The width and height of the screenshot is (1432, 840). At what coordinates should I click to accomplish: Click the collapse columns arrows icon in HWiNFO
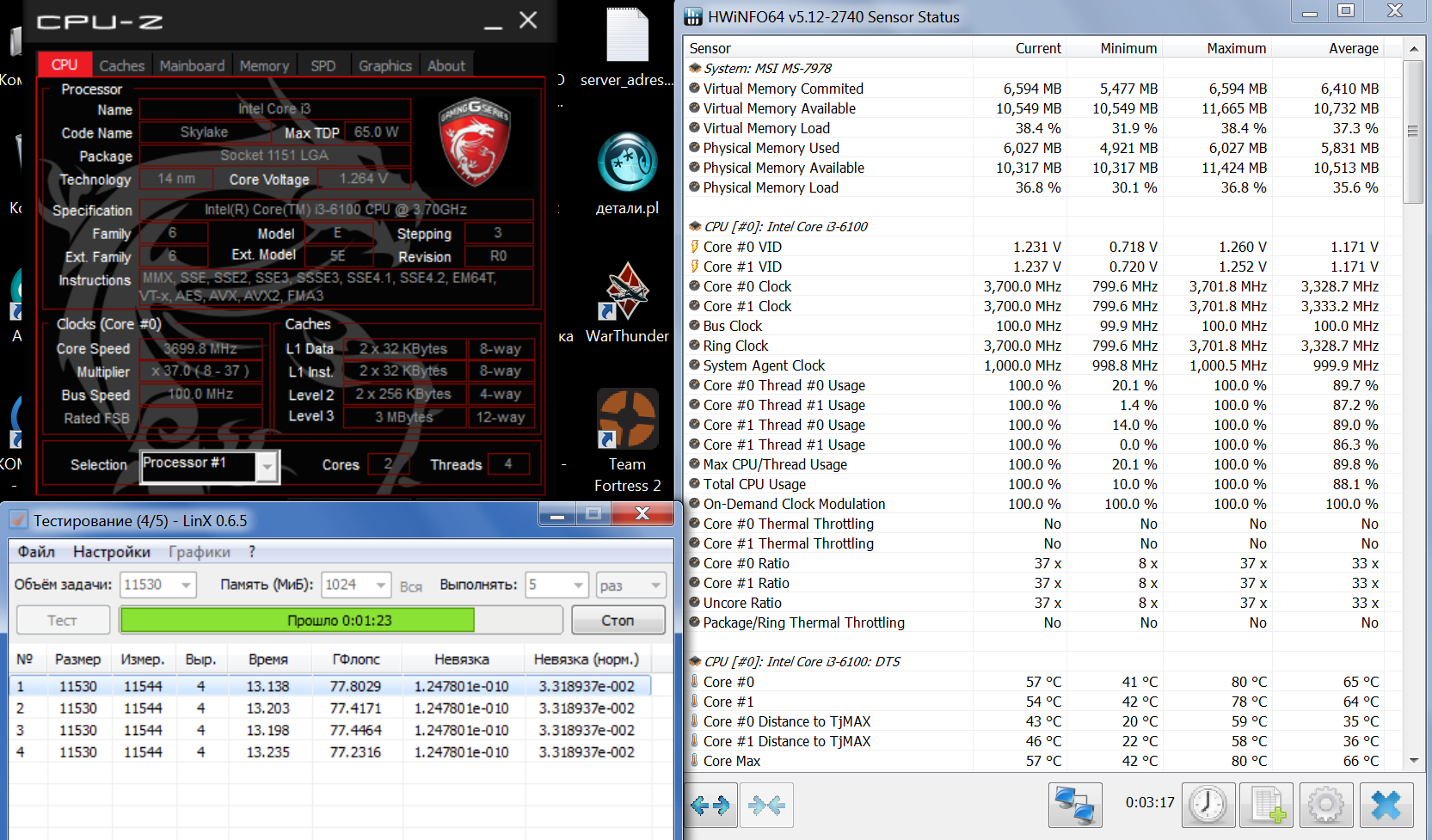[766, 805]
